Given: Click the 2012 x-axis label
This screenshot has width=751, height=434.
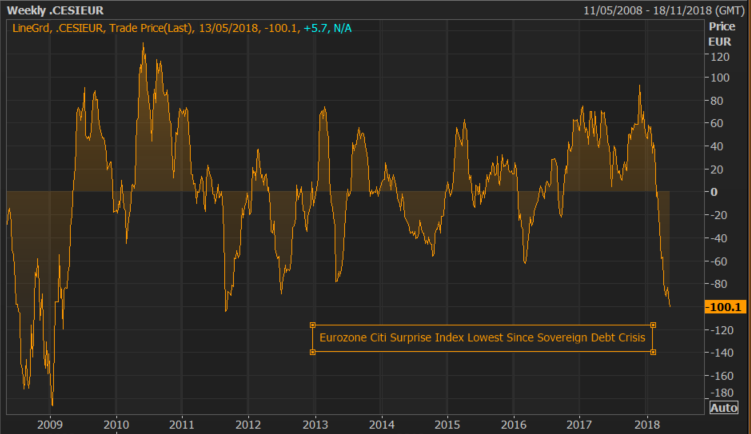Looking at the screenshot, I should pos(248,424).
